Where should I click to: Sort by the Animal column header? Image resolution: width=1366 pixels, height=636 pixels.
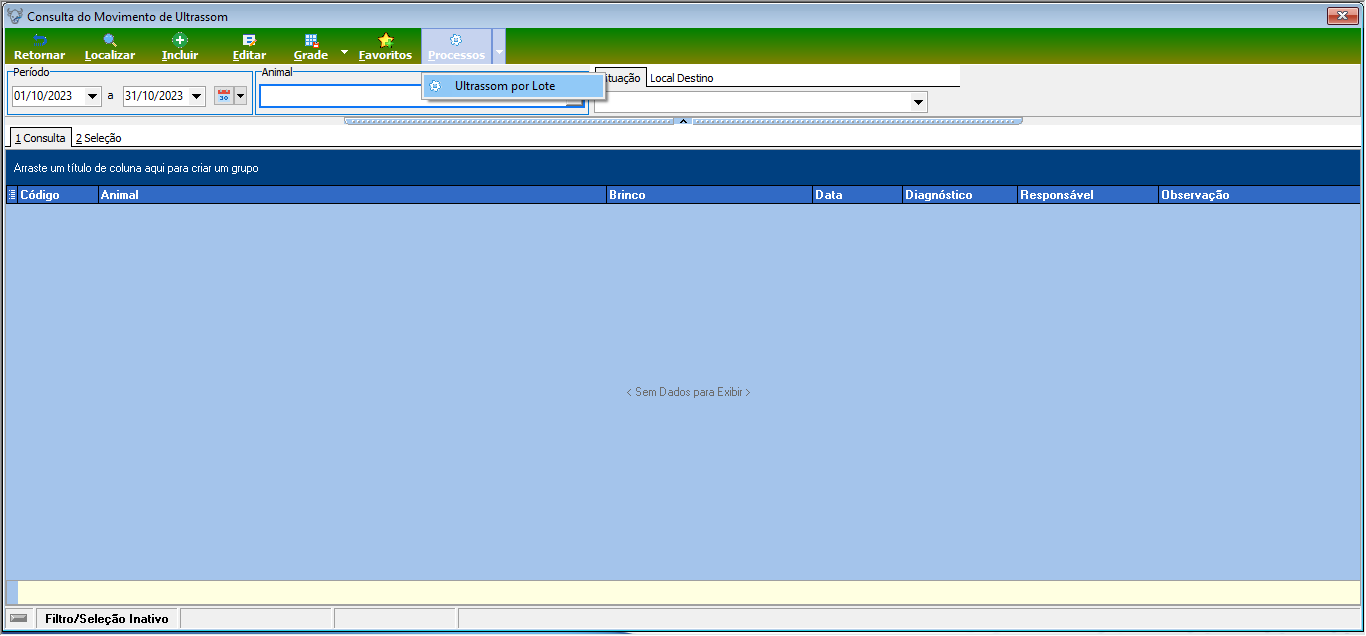coord(352,195)
